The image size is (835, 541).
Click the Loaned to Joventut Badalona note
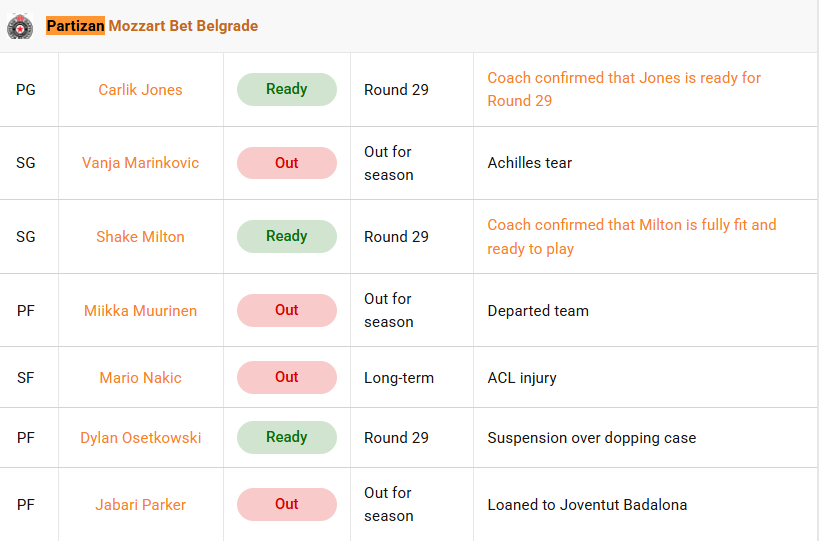pyautogui.click(x=587, y=505)
